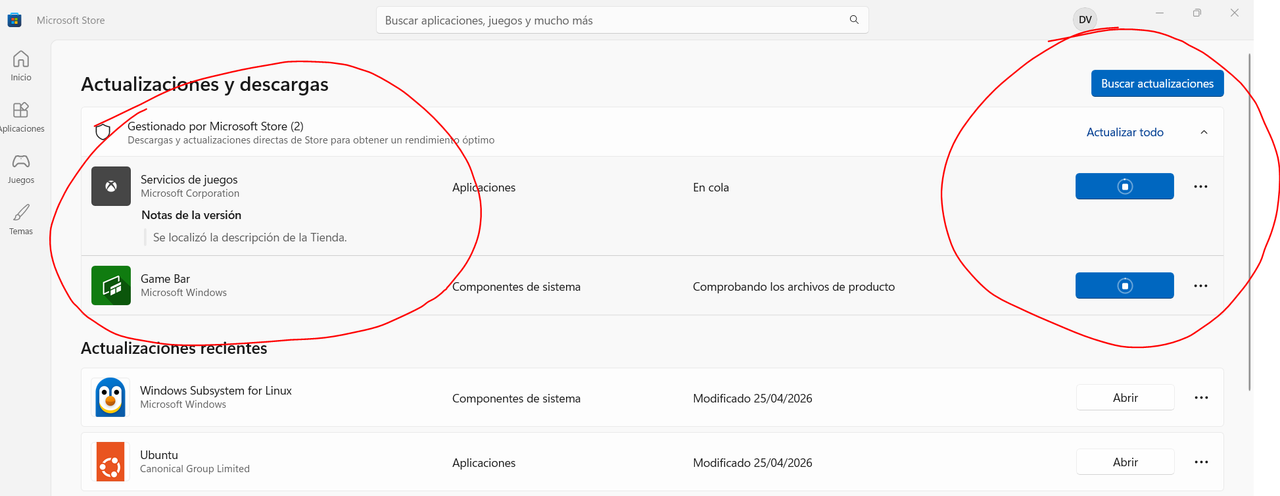
Task: Open more options for Ubuntu
Action: click(x=1201, y=461)
